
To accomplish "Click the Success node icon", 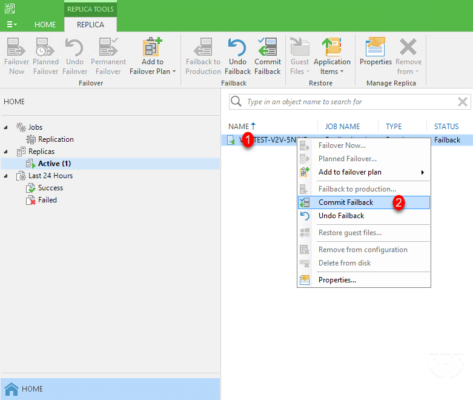I will tap(31, 188).
